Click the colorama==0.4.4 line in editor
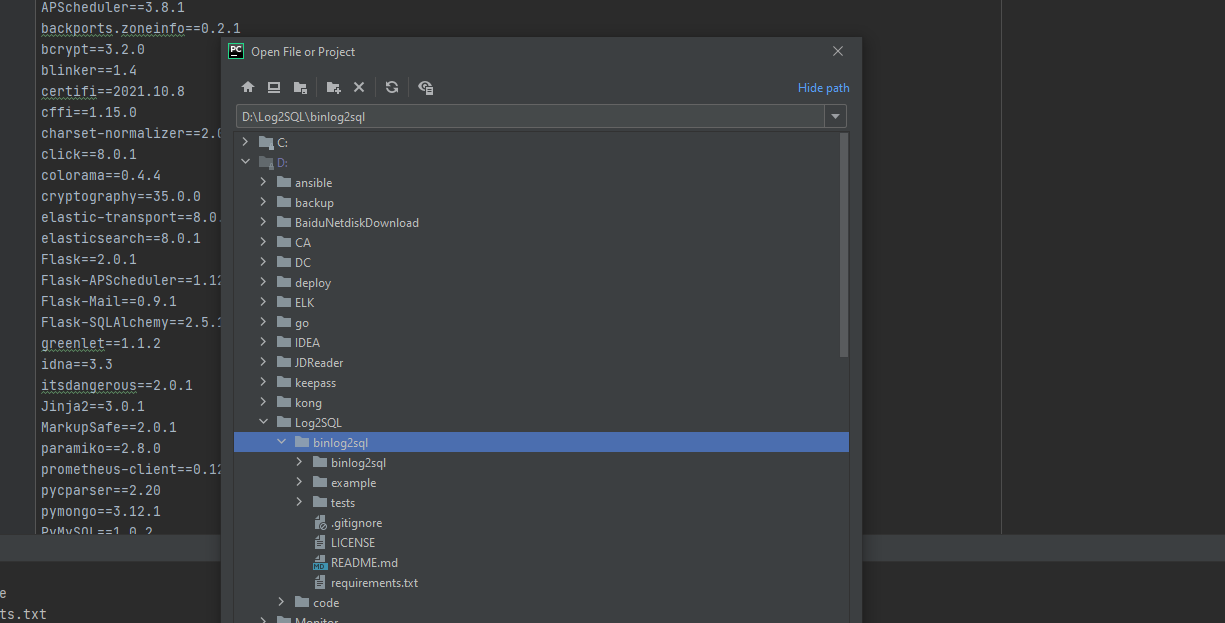The width and height of the screenshot is (1225, 623). coord(101,175)
